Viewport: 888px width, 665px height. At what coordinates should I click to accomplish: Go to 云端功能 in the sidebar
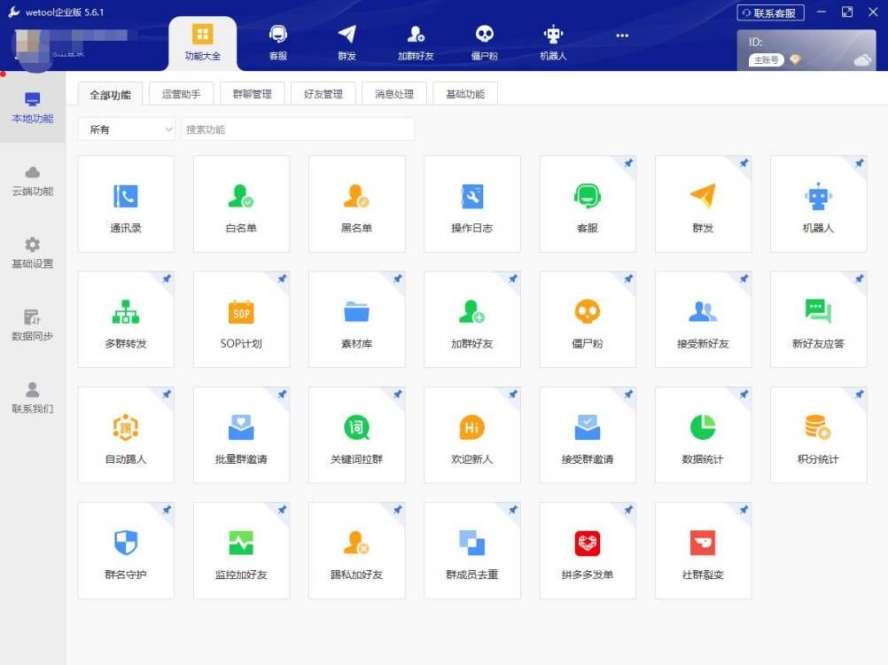pos(32,180)
